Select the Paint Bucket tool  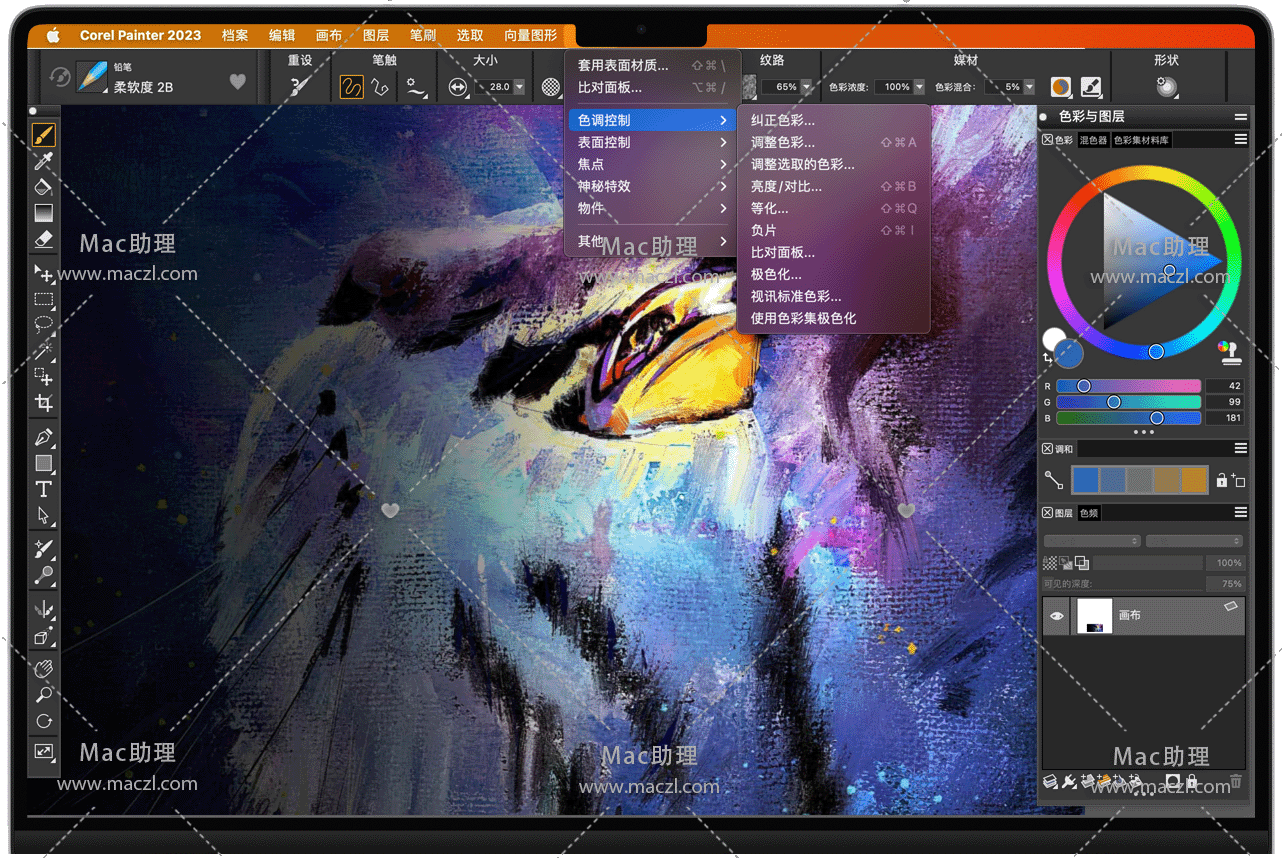43,187
